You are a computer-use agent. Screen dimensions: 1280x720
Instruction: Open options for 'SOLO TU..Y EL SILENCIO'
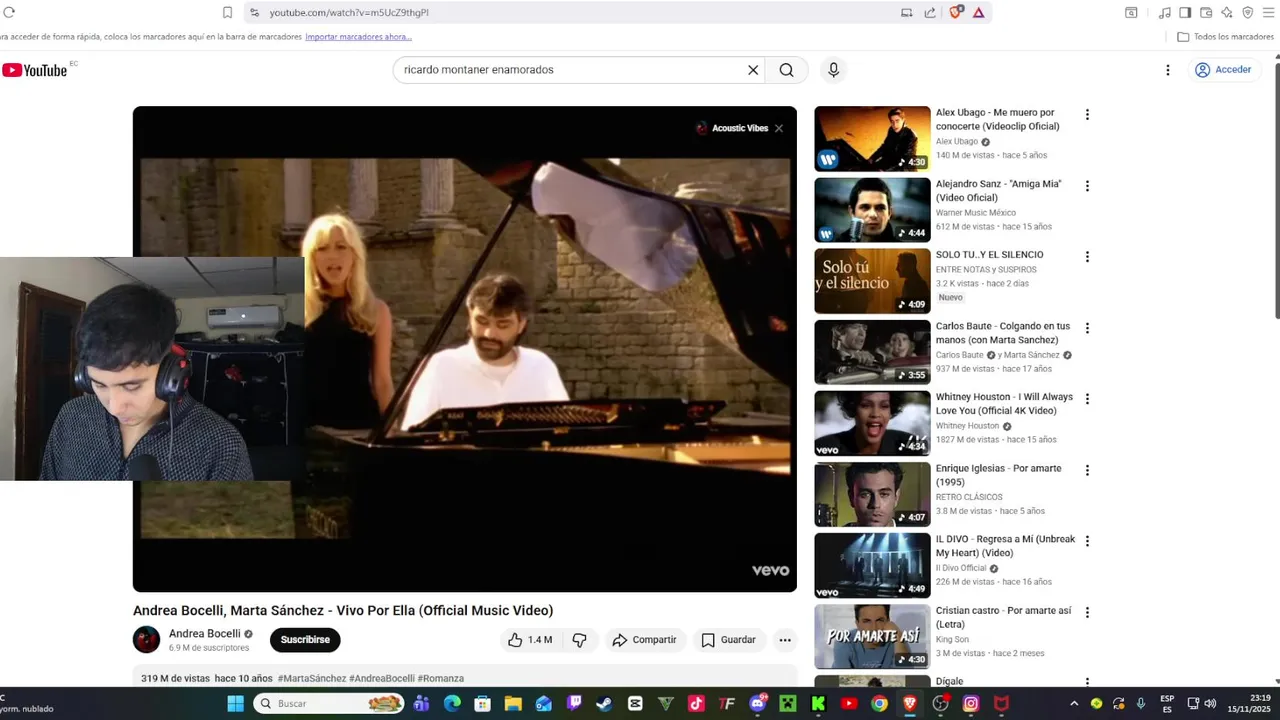click(1087, 257)
